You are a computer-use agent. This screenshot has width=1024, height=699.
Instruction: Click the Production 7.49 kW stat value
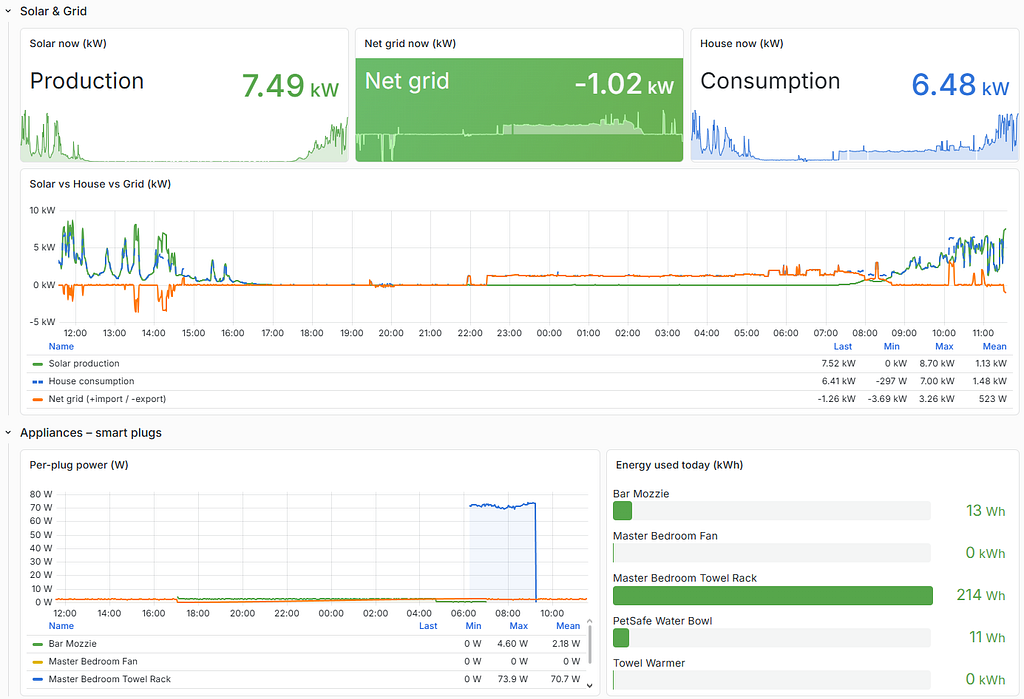290,86
